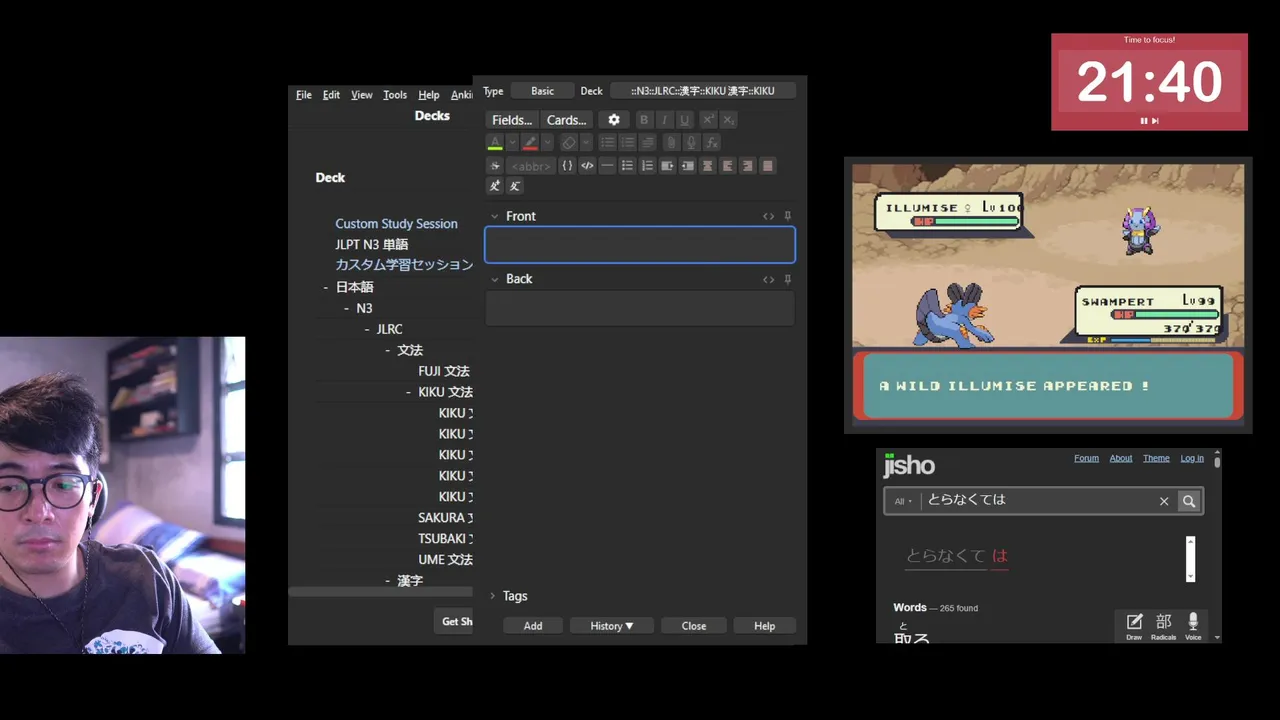The width and height of the screenshot is (1280, 720).
Task: Click the curly braces cloze button
Action: 567,166
